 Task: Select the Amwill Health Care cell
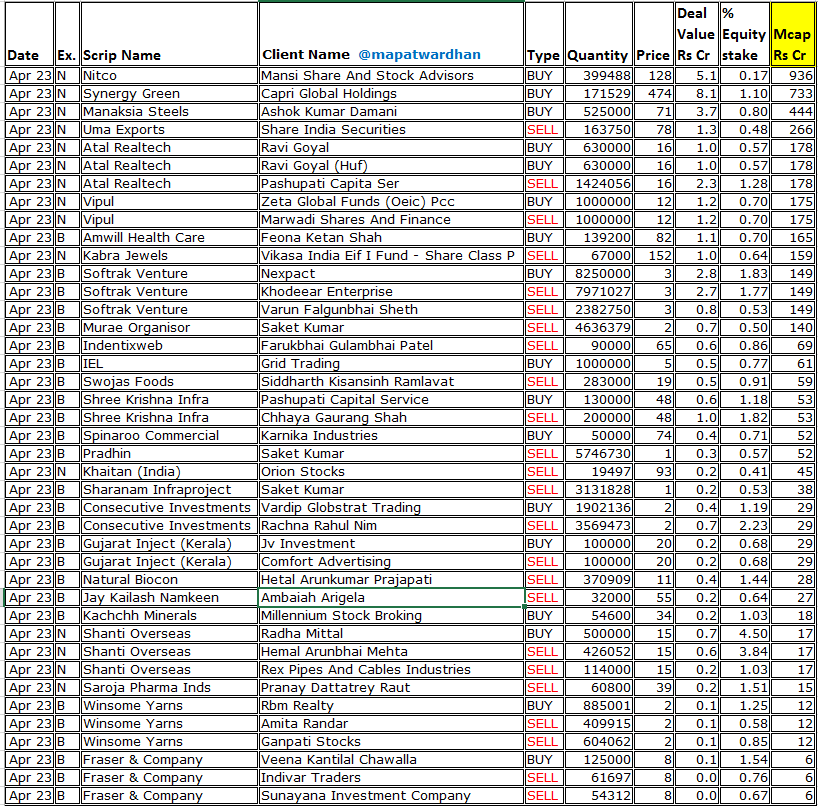(169, 238)
